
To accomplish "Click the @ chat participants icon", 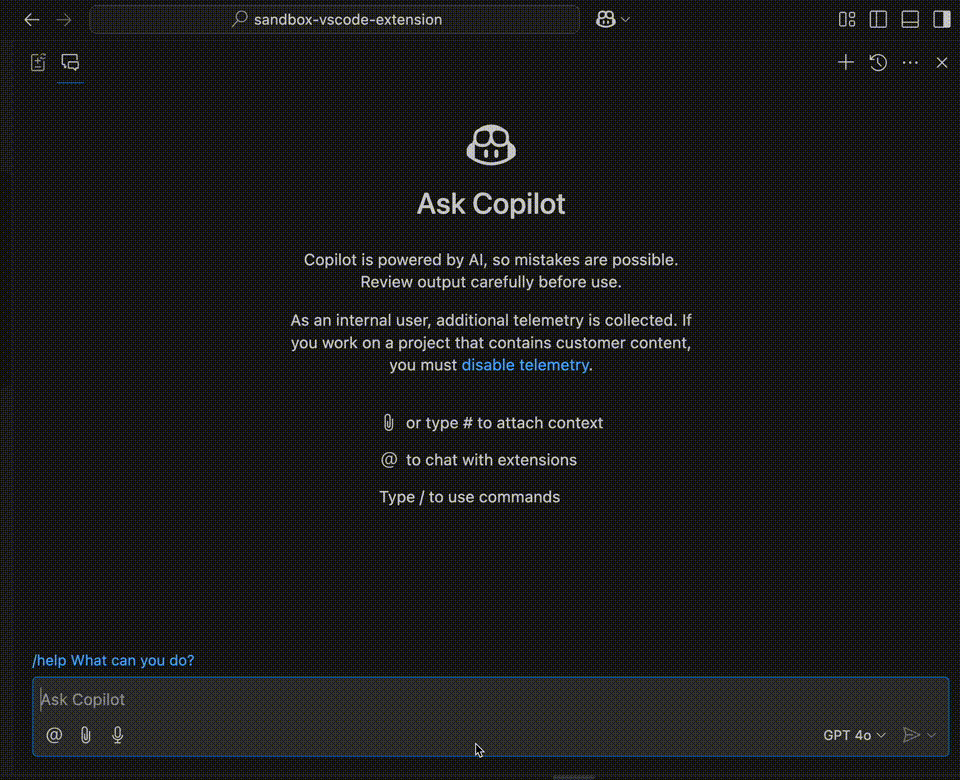I will 54,735.
